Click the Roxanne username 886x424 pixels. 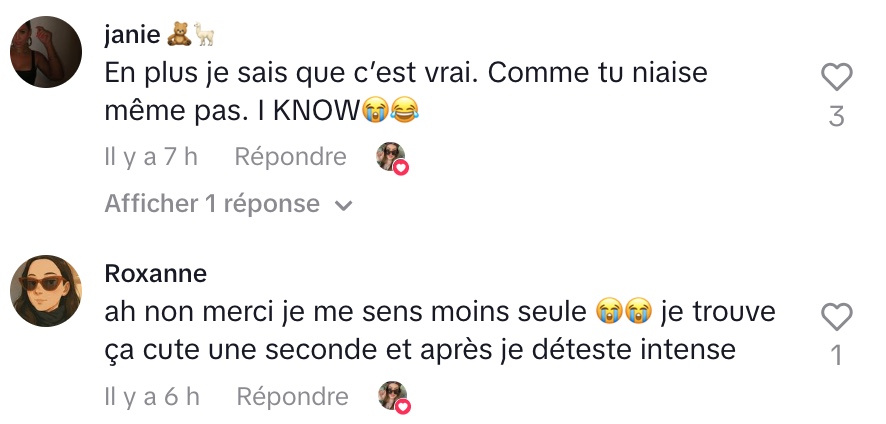(155, 274)
